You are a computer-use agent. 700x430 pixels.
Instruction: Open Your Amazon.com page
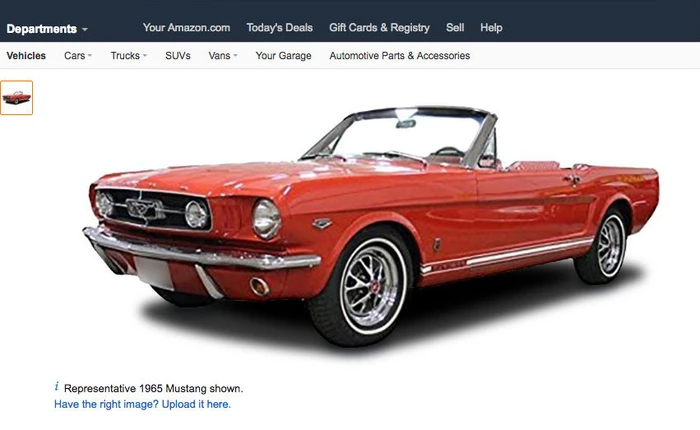(x=187, y=28)
